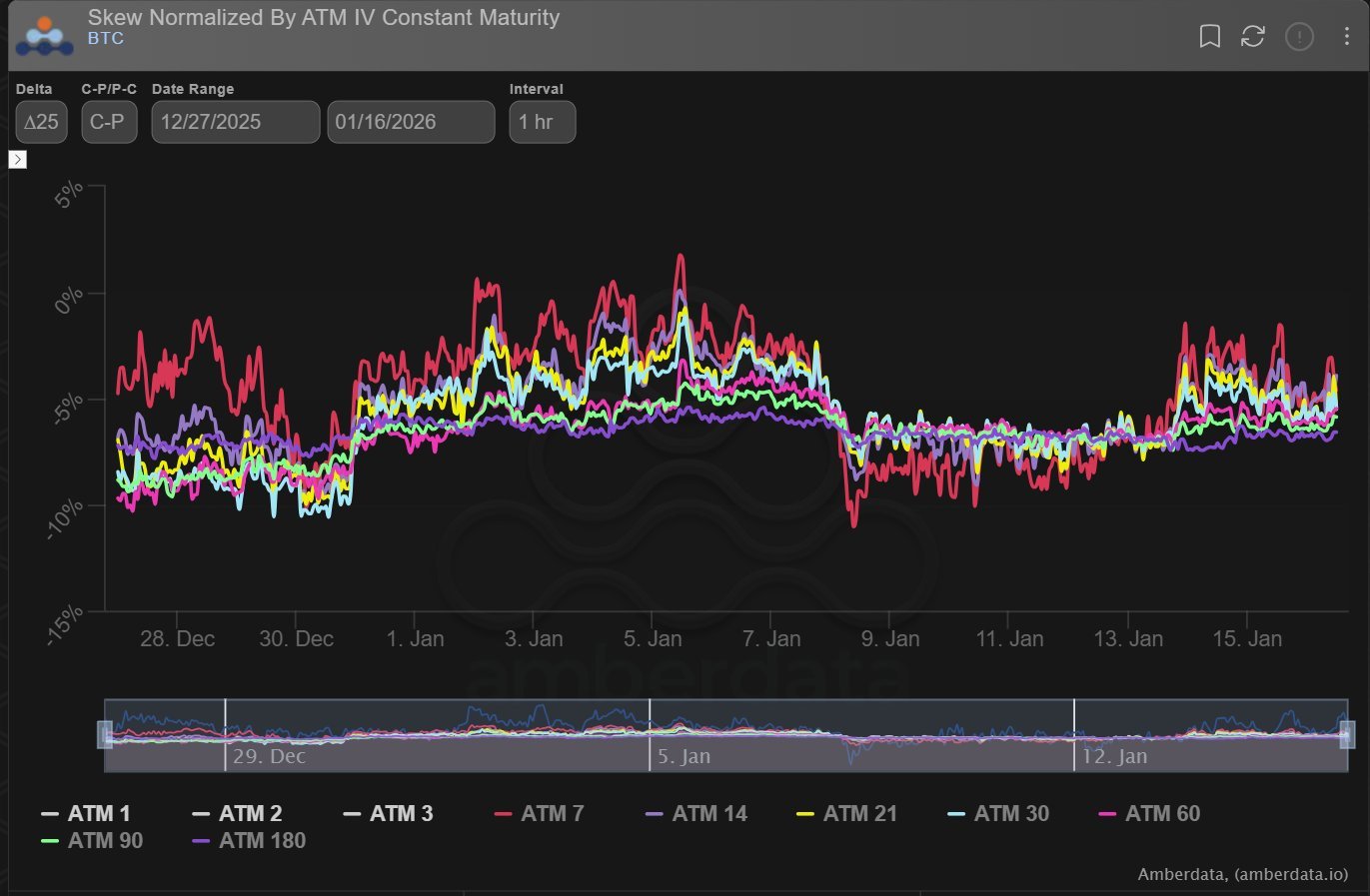This screenshot has width=1370, height=896.
Task: Open the three-dot options menu
Action: pos(1346,37)
